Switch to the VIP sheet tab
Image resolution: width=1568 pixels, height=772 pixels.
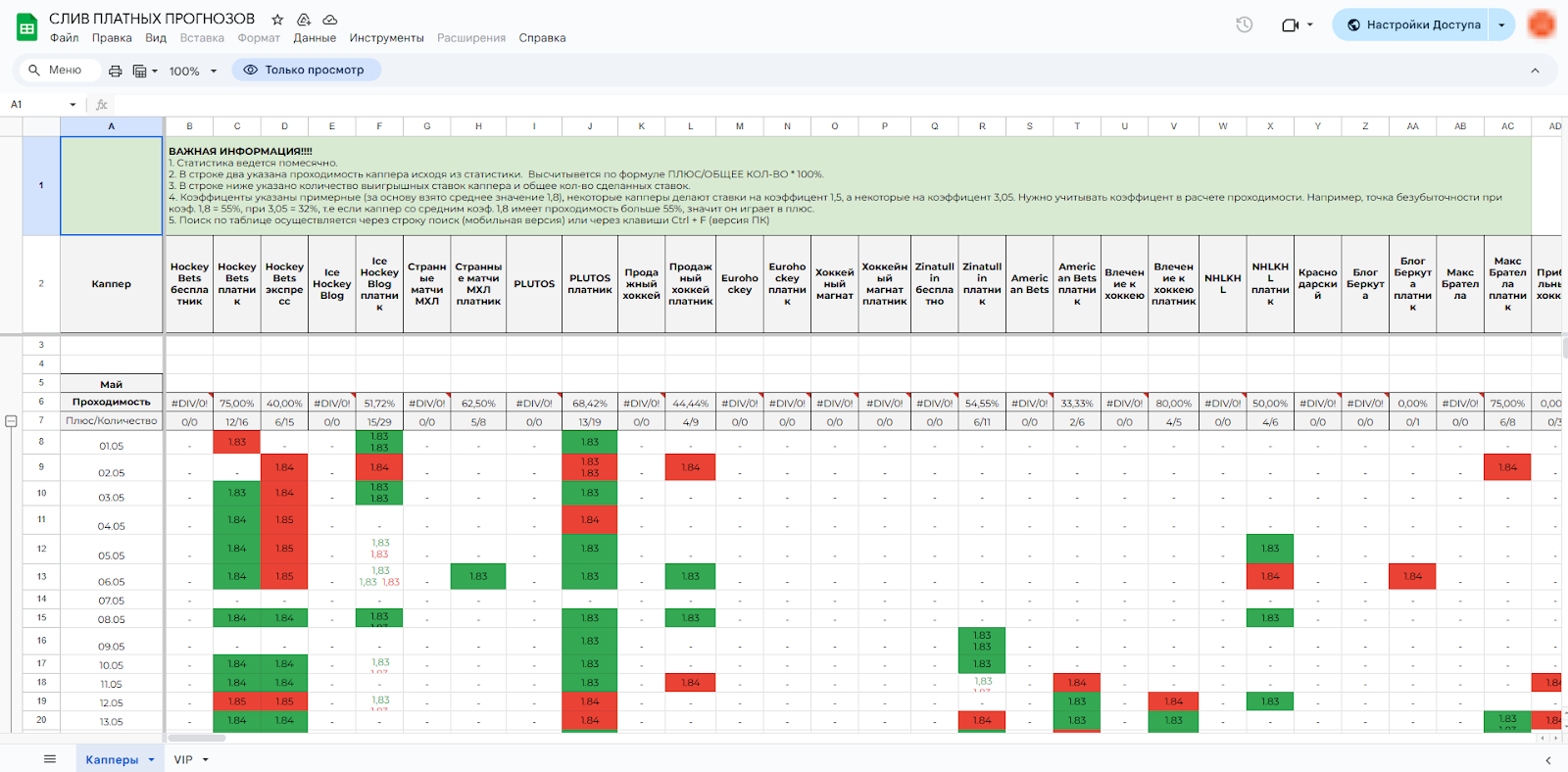[x=183, y=759]
